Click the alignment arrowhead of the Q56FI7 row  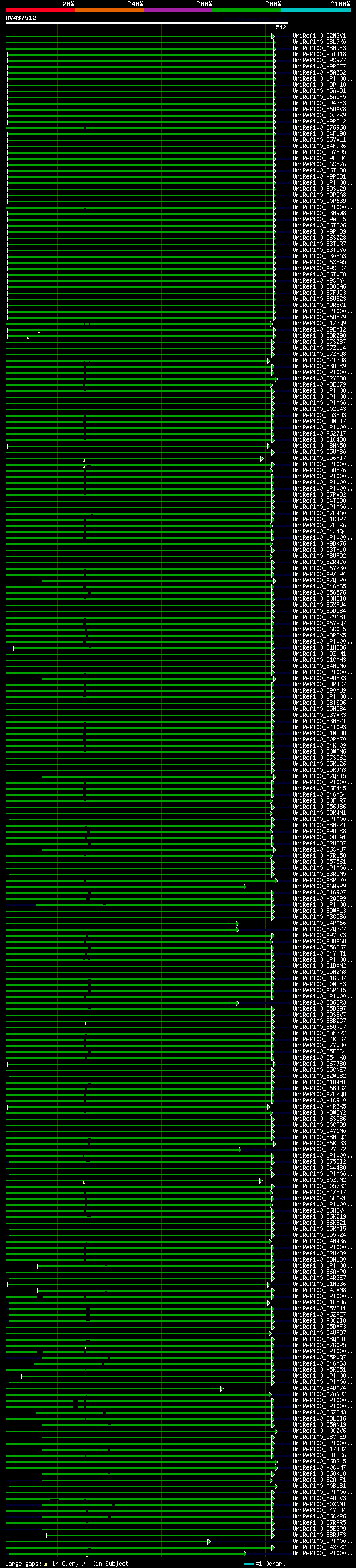pos(263,458)
